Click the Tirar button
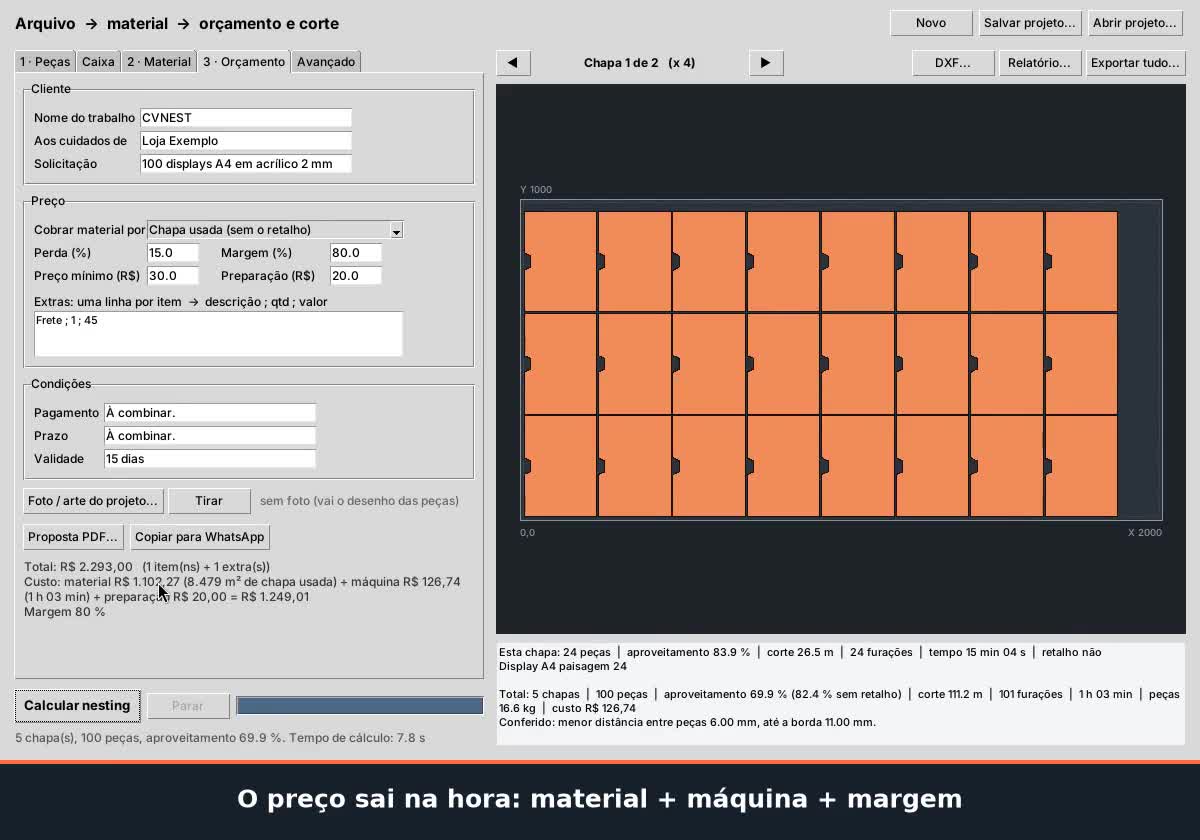This screenshot has width=1200, height=840. [x=209, y=500]
